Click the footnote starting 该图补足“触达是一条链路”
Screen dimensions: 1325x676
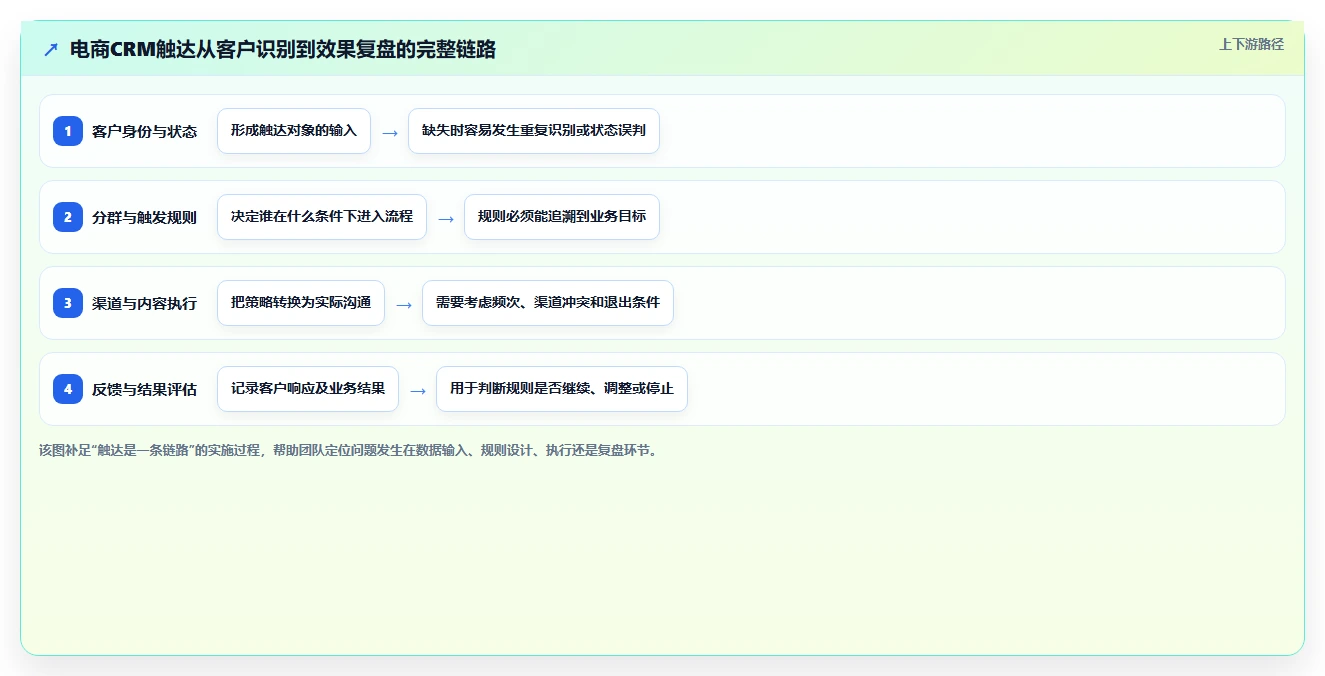pyautogui.click(x=349, y=450)
